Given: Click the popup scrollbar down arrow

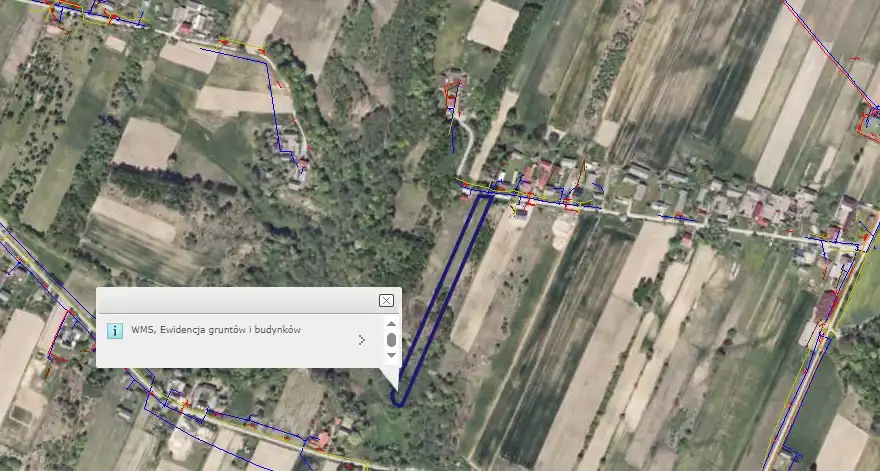Looking at the screenshot, I should click(391, 356).
